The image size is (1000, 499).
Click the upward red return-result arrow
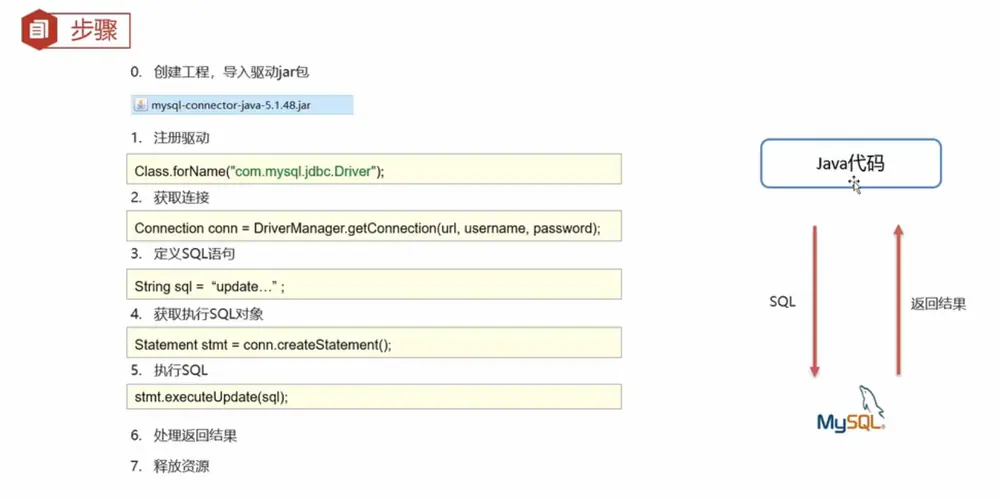898,300
